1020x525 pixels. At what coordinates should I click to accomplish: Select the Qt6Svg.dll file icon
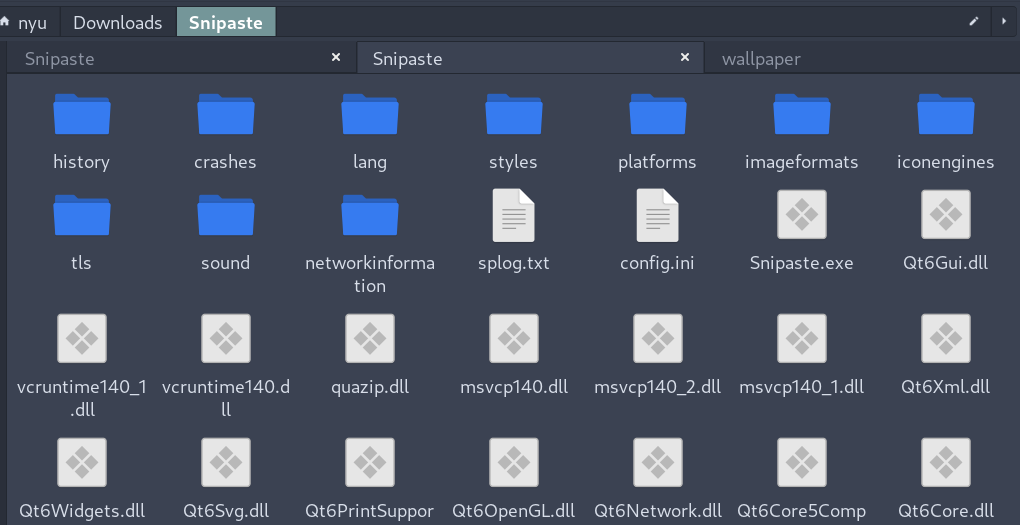(x=226, y=462)
